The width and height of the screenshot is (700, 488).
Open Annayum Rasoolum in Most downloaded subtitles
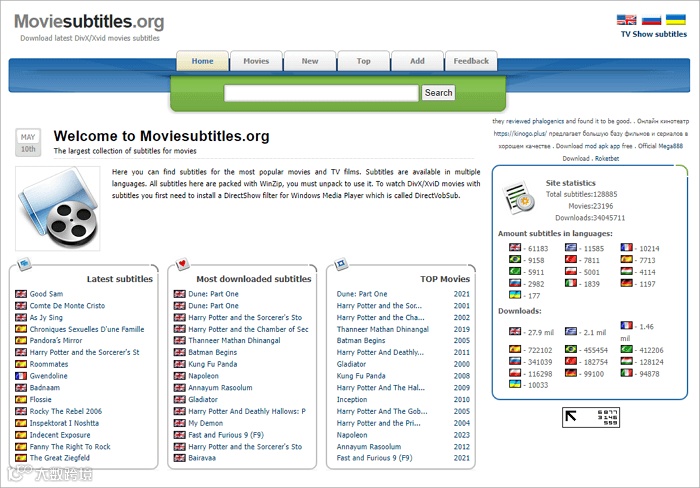point(220,388)
